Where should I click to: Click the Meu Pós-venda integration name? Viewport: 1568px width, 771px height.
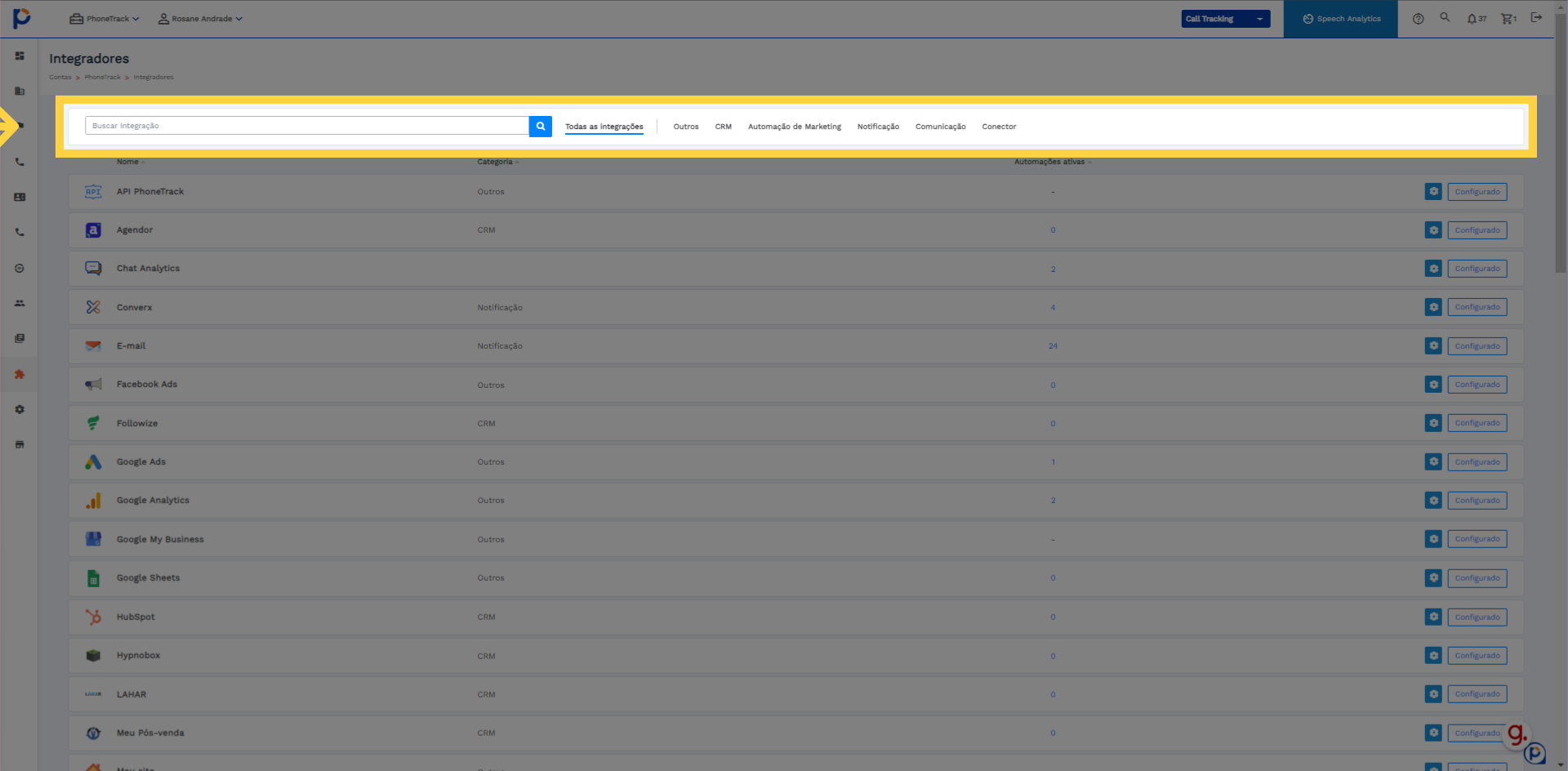tap(150, 733)
